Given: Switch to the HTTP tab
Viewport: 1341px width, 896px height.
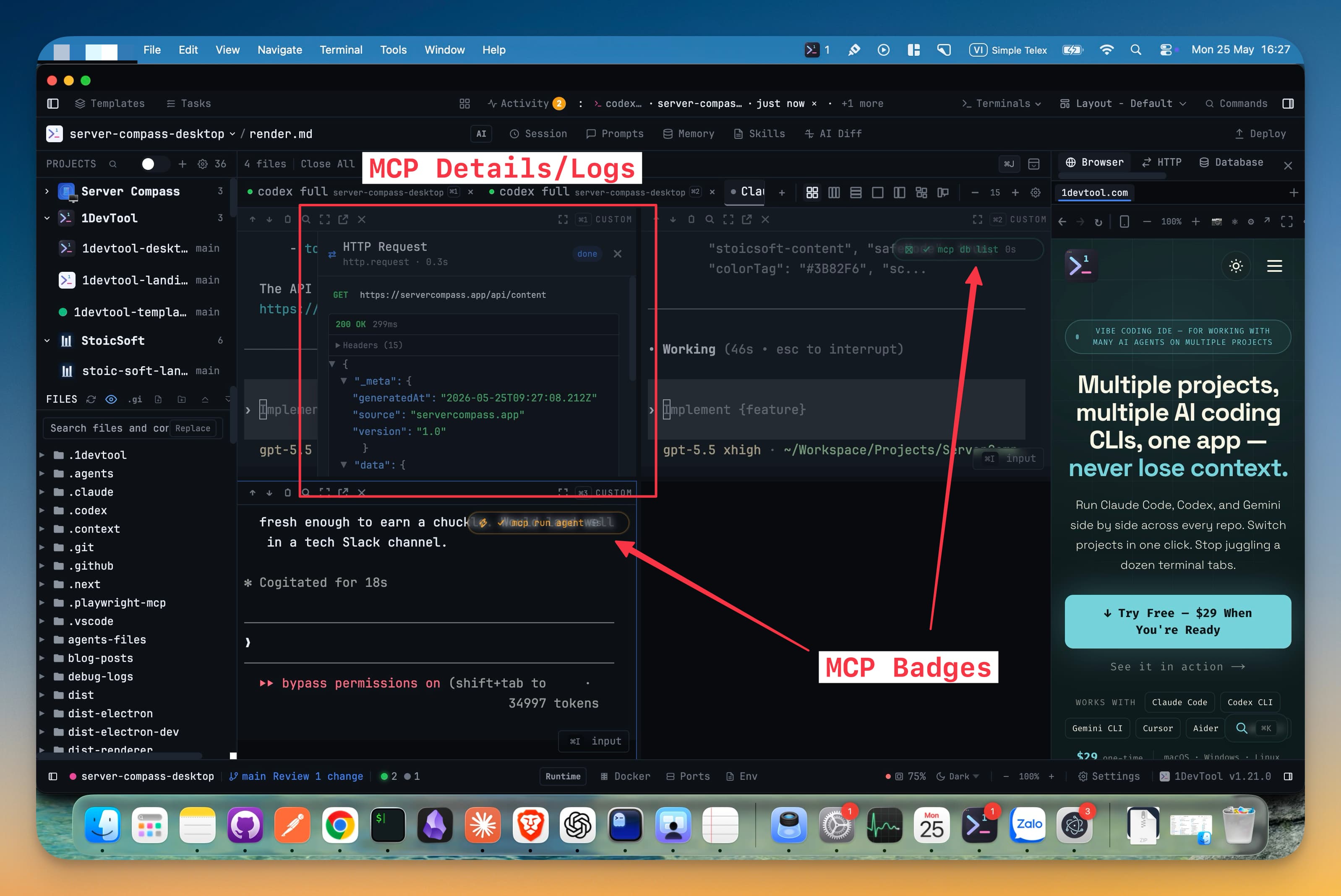Looking at the screenshot, I should click(1161, 162).
